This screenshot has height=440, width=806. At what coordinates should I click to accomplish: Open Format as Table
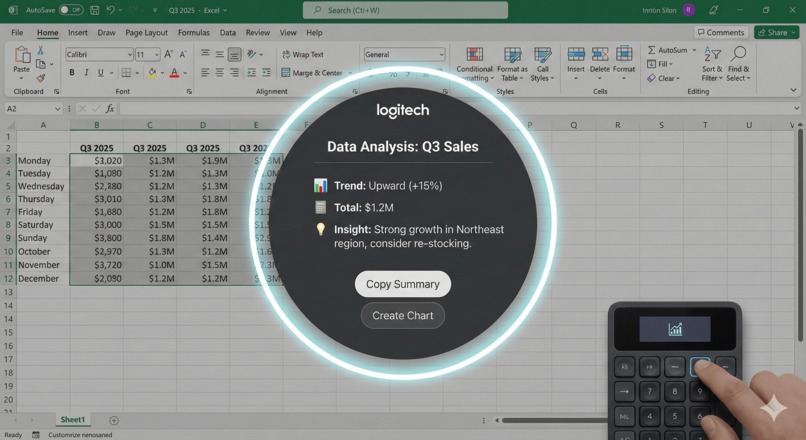512,64
